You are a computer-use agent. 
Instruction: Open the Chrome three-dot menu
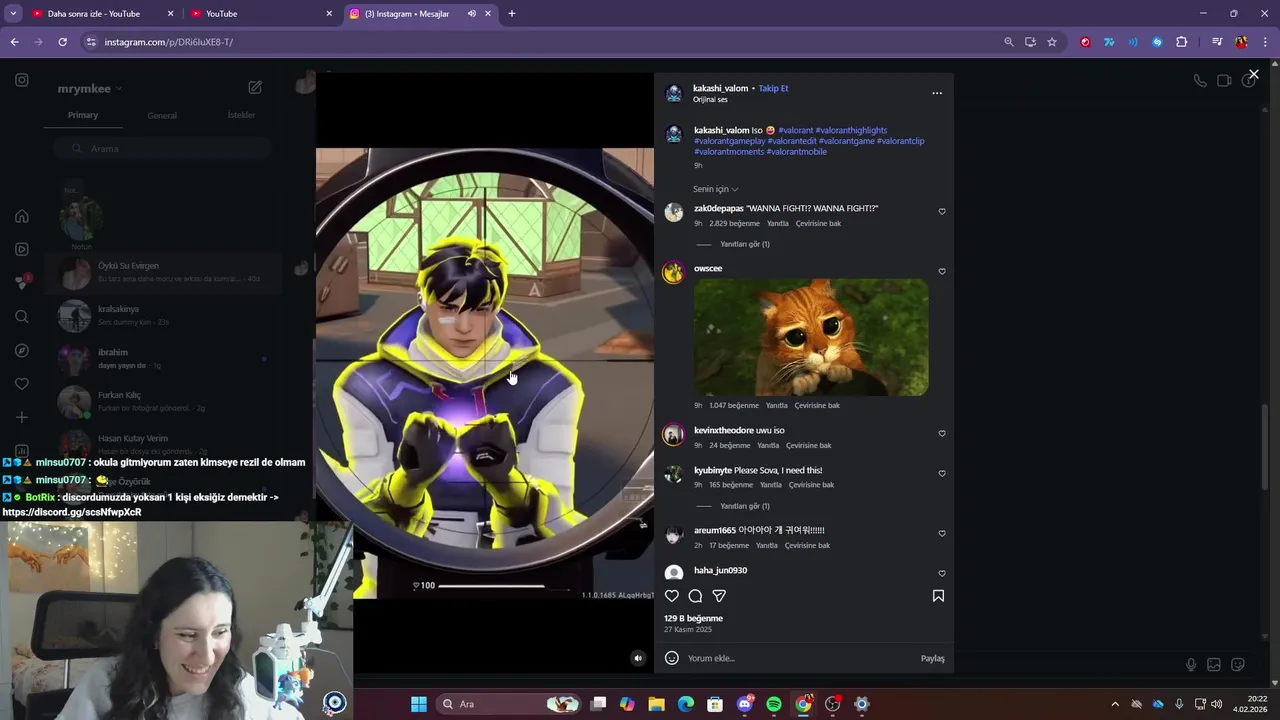coord(1266,42)
